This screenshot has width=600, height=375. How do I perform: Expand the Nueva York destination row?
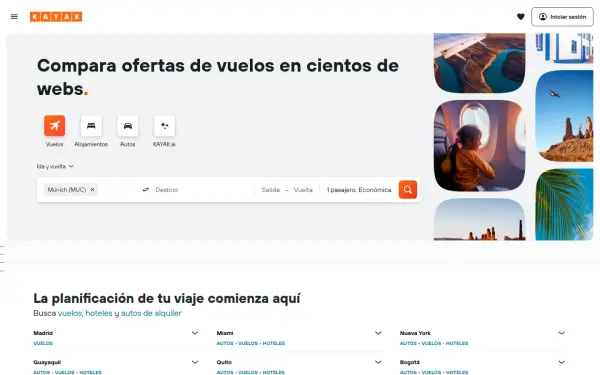click(561, 333)
